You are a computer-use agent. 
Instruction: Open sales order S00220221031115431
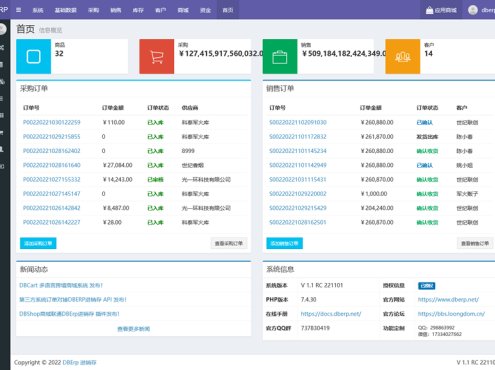[298, 180]
